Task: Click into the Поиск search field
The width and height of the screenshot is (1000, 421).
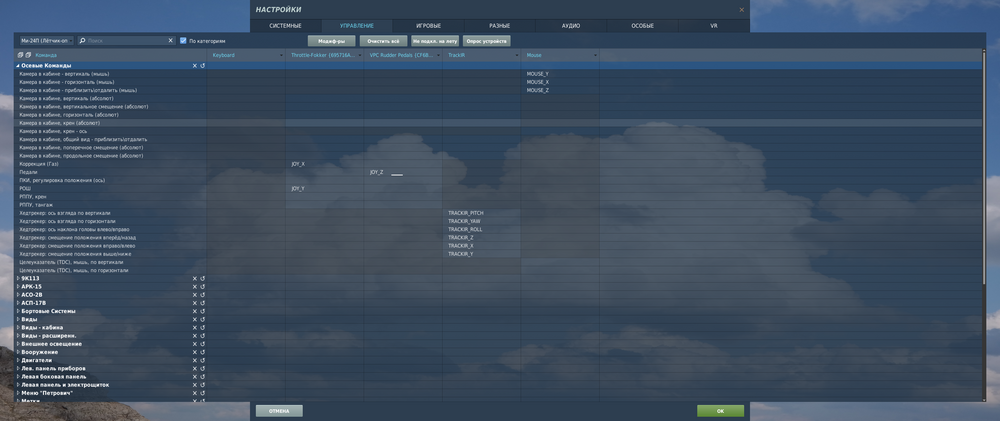Action: (126, 41)
